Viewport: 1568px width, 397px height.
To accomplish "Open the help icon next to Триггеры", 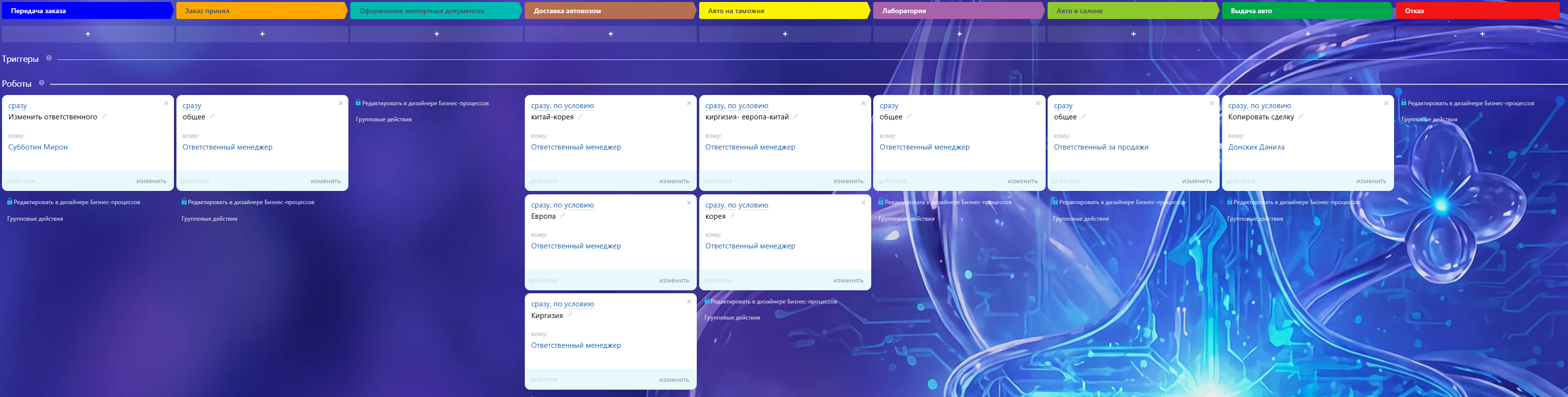I will [49, 58].
